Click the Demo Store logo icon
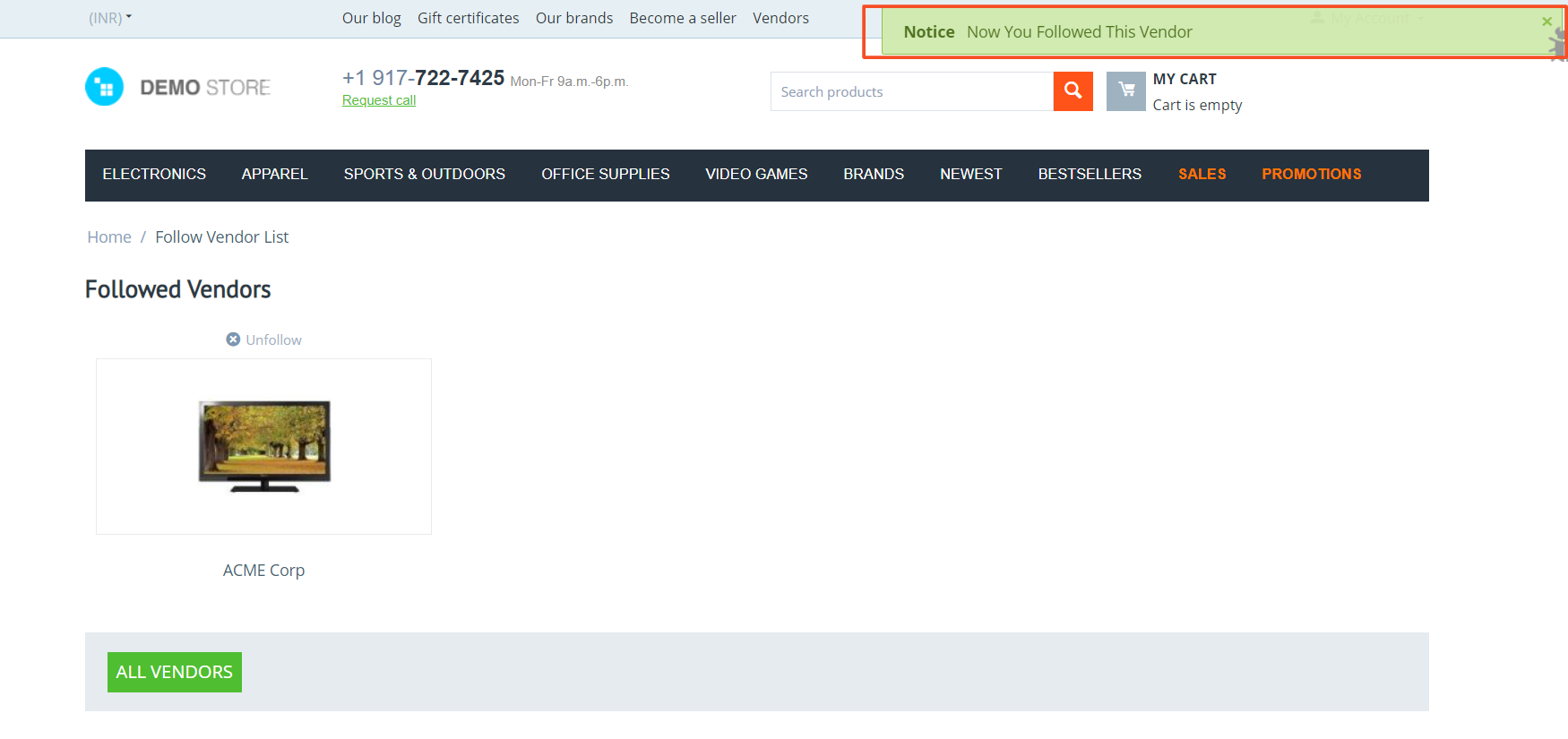Viewport: 1568px width, 739px height. click(104, 87)
